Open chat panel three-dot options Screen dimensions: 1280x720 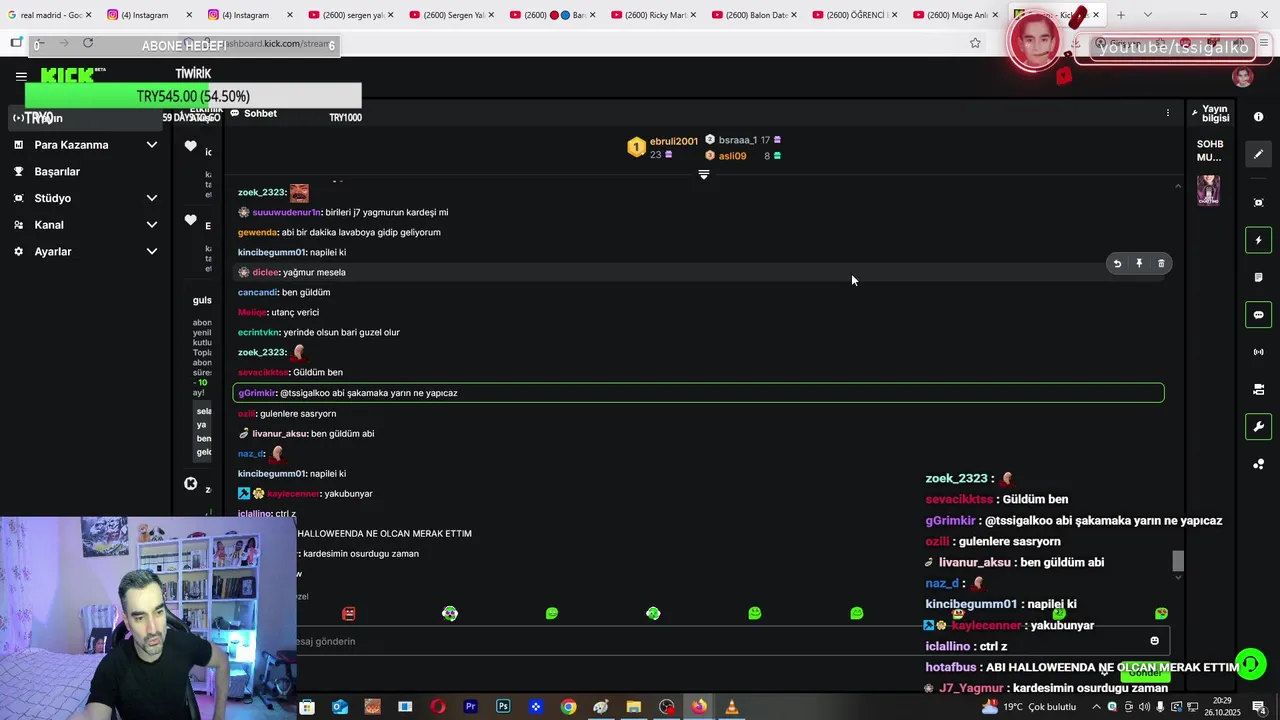pos(1167,113)
